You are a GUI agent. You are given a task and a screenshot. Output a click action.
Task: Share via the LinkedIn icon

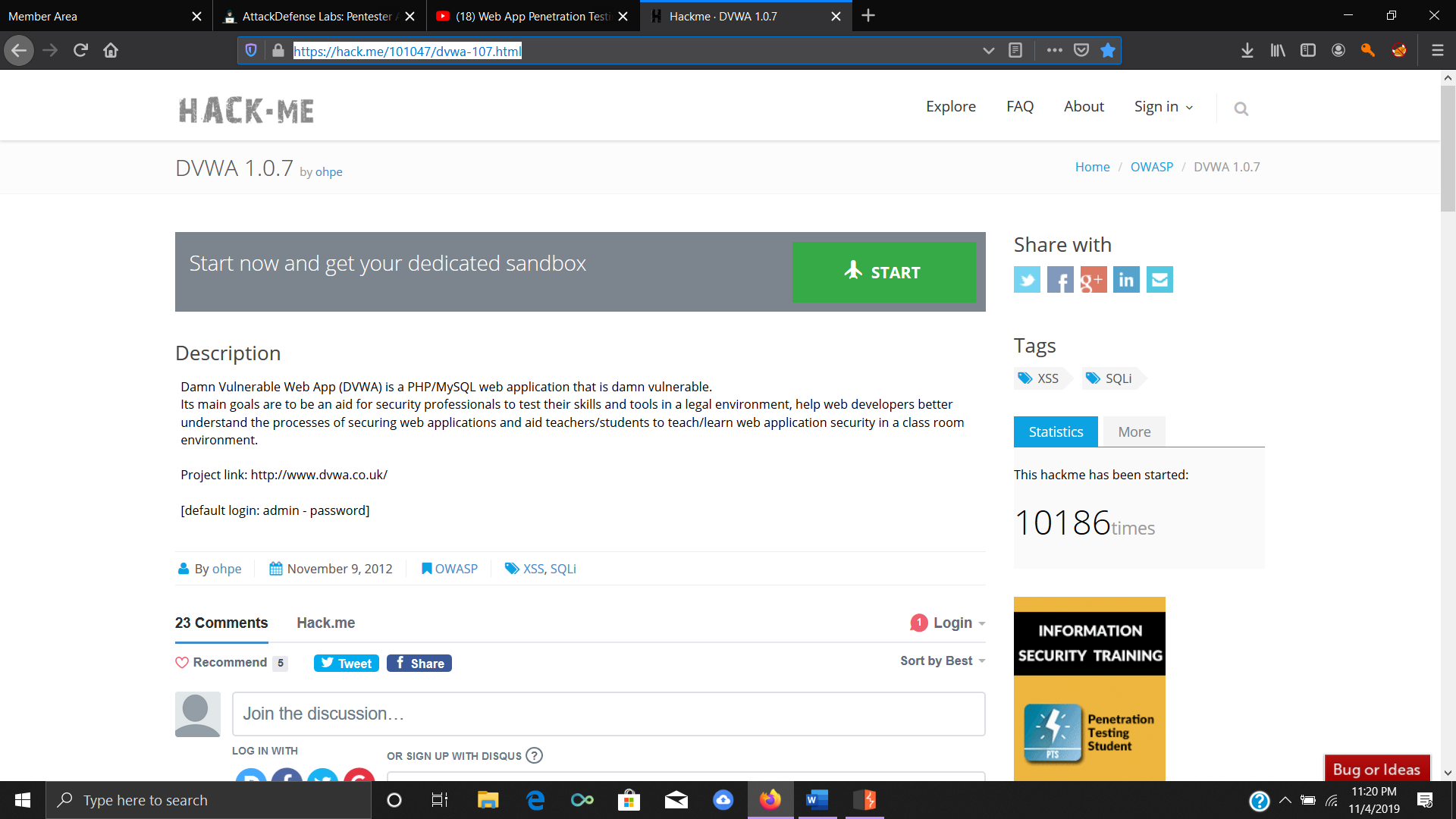[1126, 280]
